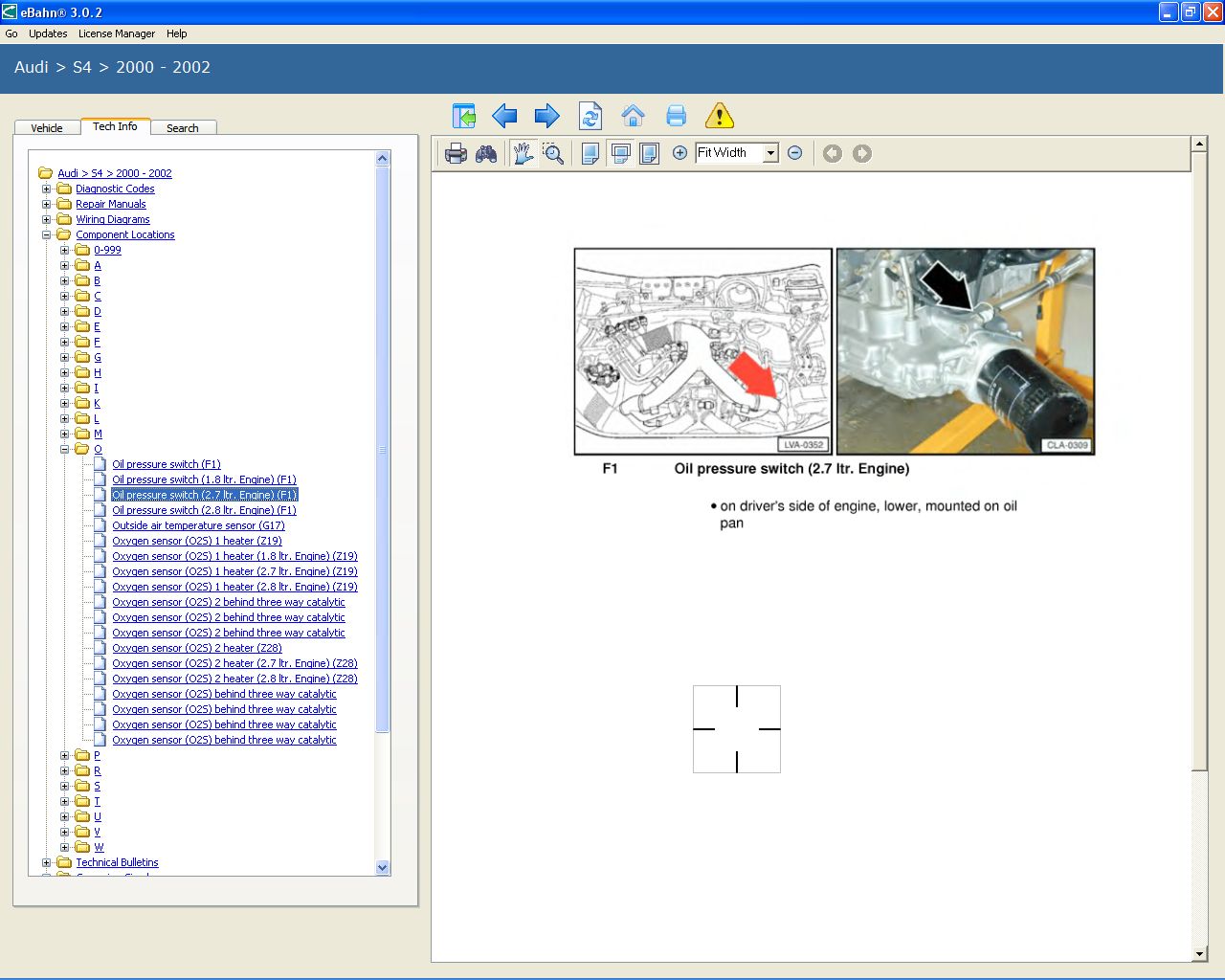Go forward with the blue right arrow

(546, 117)
